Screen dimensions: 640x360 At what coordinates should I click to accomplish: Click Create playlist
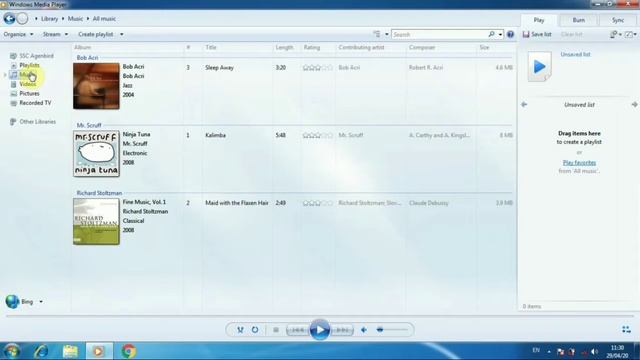point(96,34)
